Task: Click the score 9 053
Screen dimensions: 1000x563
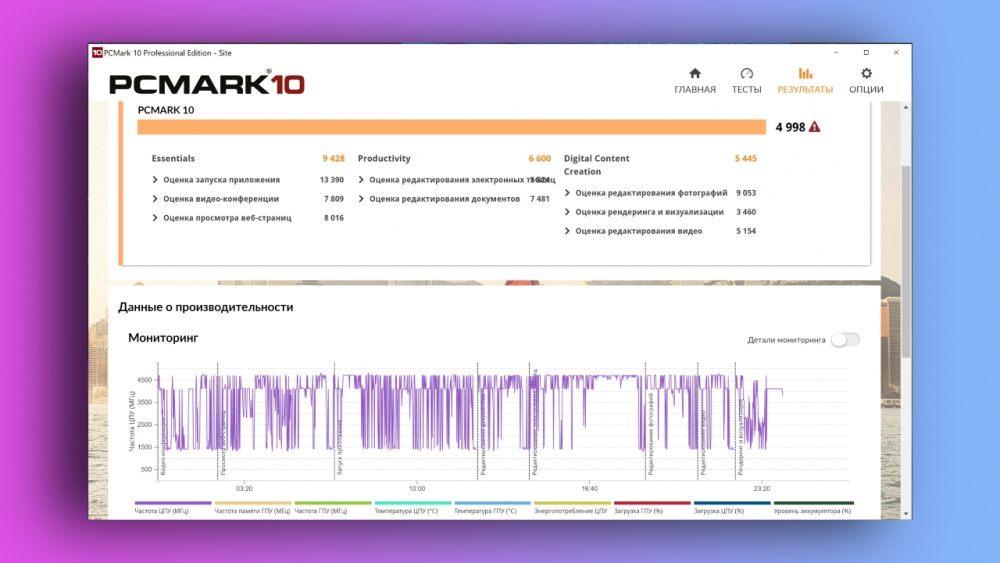Action: coord(746,193)
